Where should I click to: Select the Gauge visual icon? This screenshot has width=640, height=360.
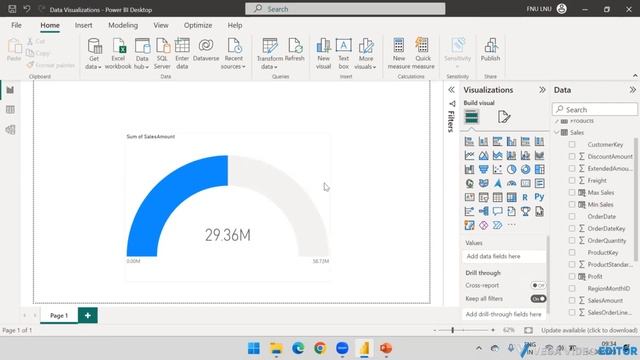(x=511, y=183)
